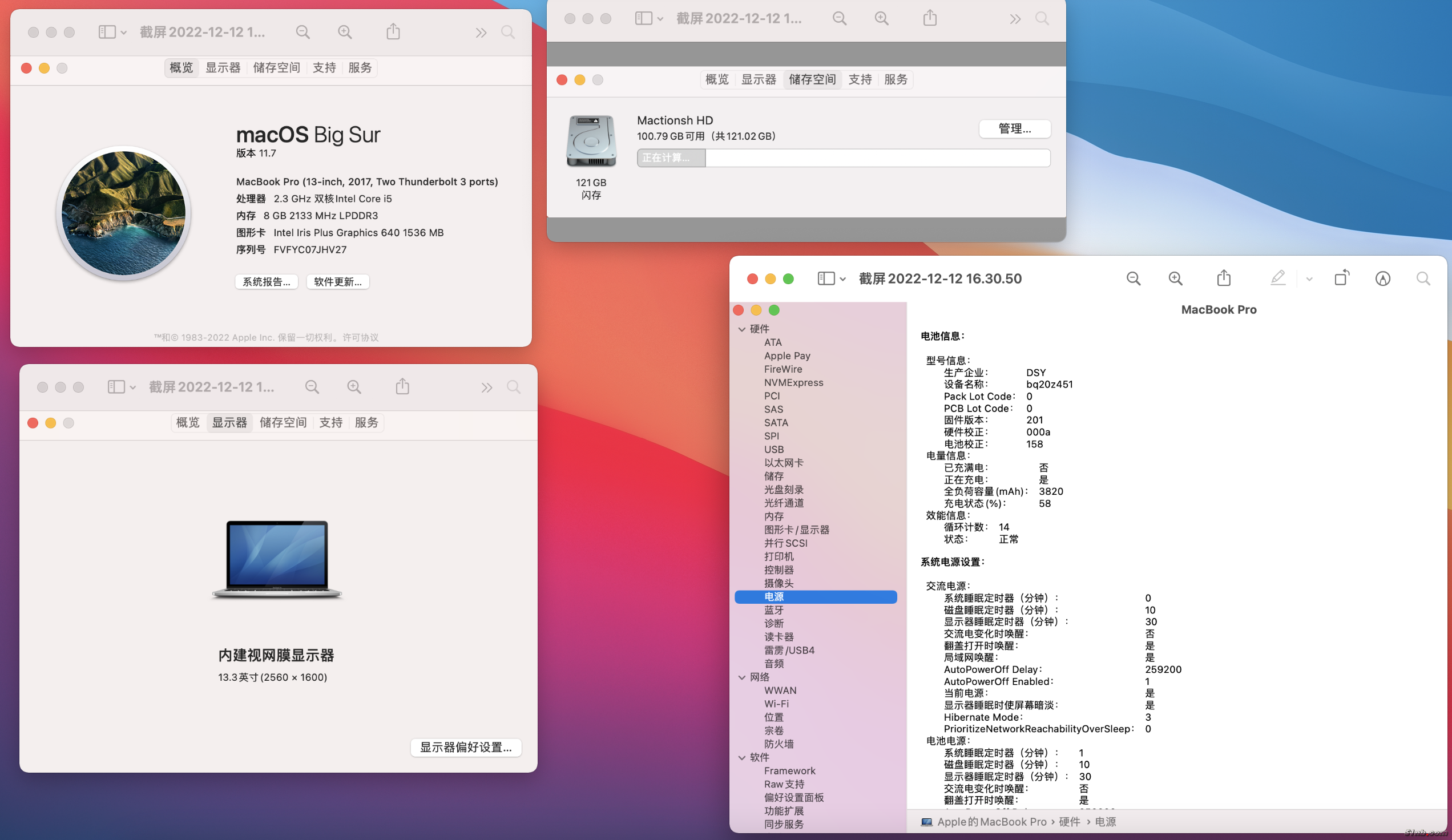The image size is (1452, 840).
Task: Click the Rotate icon in the front Preview toolbar
Action: (x=1341, y=279)
